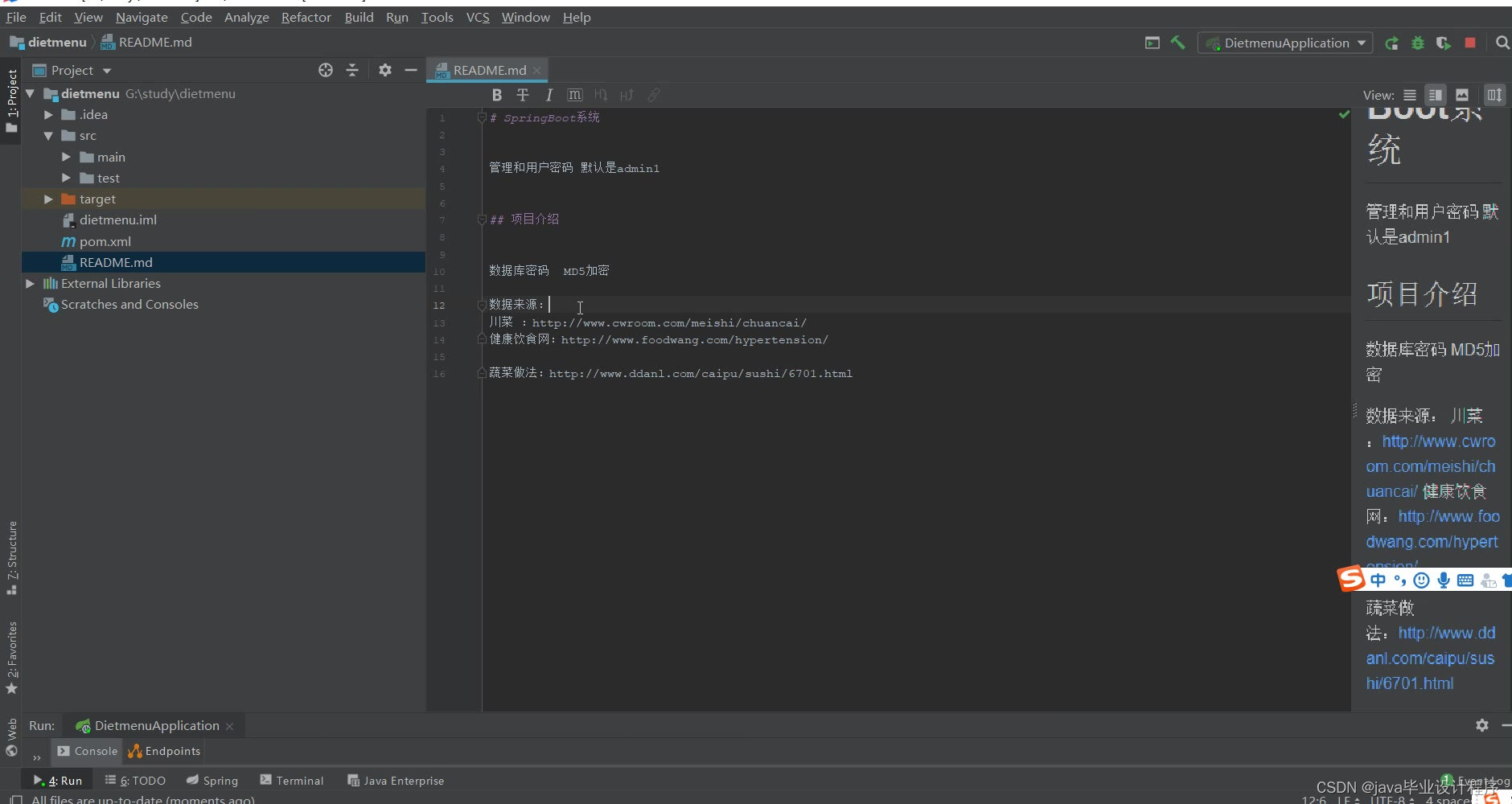
Task: Switch view to preview only mode
Action: [x=1462, y=95]
